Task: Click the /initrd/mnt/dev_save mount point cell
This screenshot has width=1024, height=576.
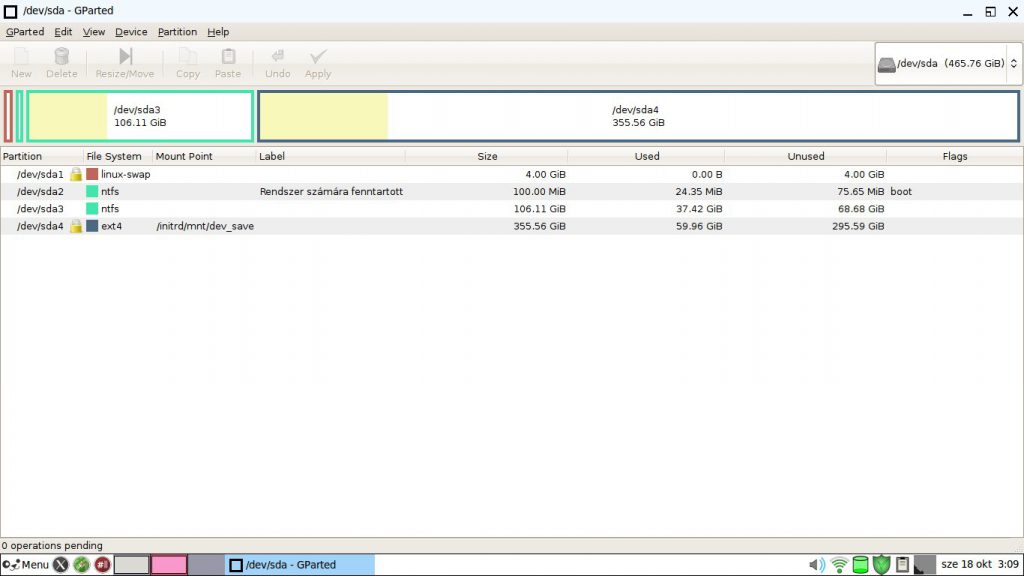Action: click(x=205, y=226)
